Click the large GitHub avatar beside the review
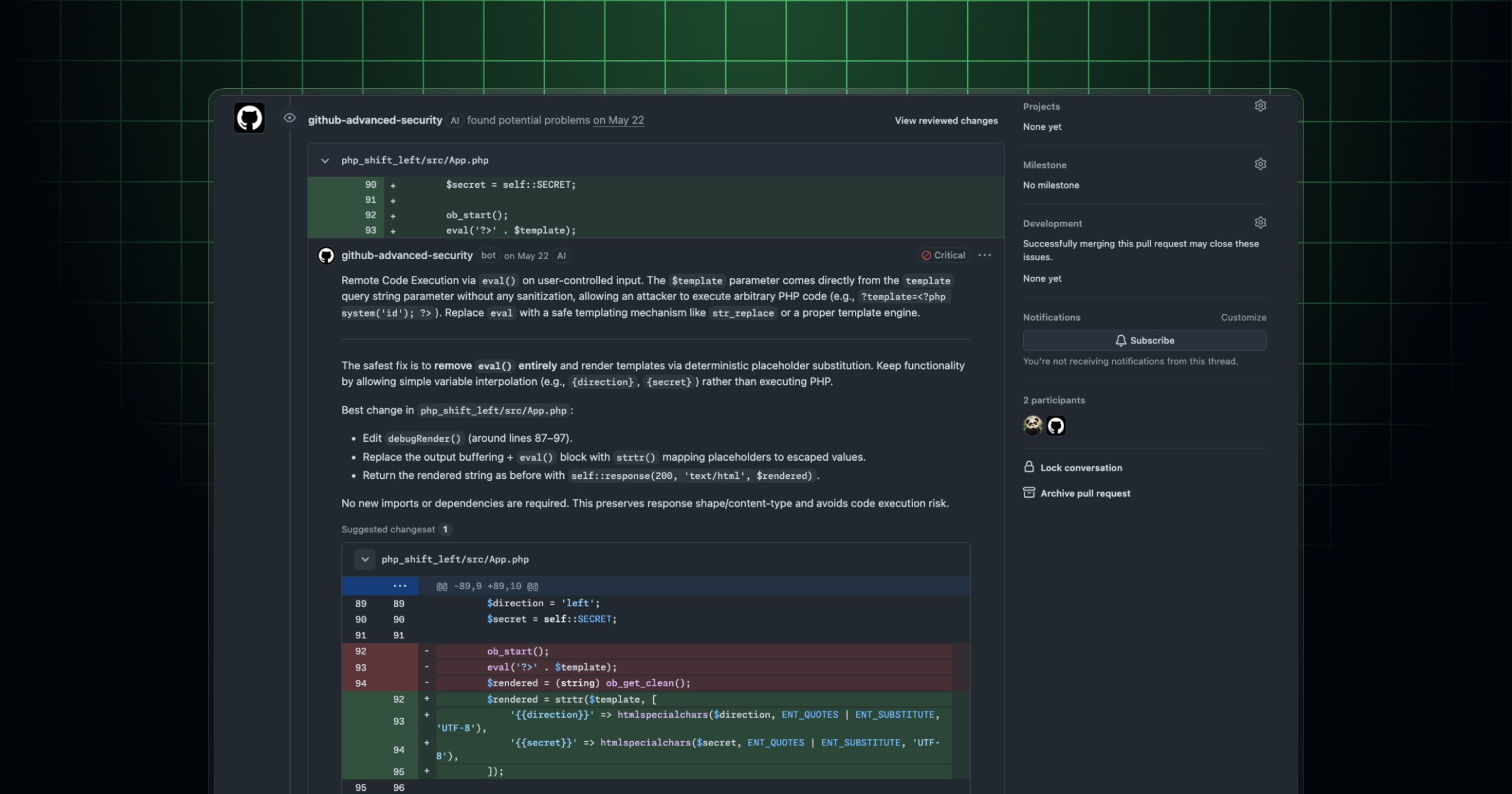The width and height of the screenshot is (1512, 794). pos(249,118)
